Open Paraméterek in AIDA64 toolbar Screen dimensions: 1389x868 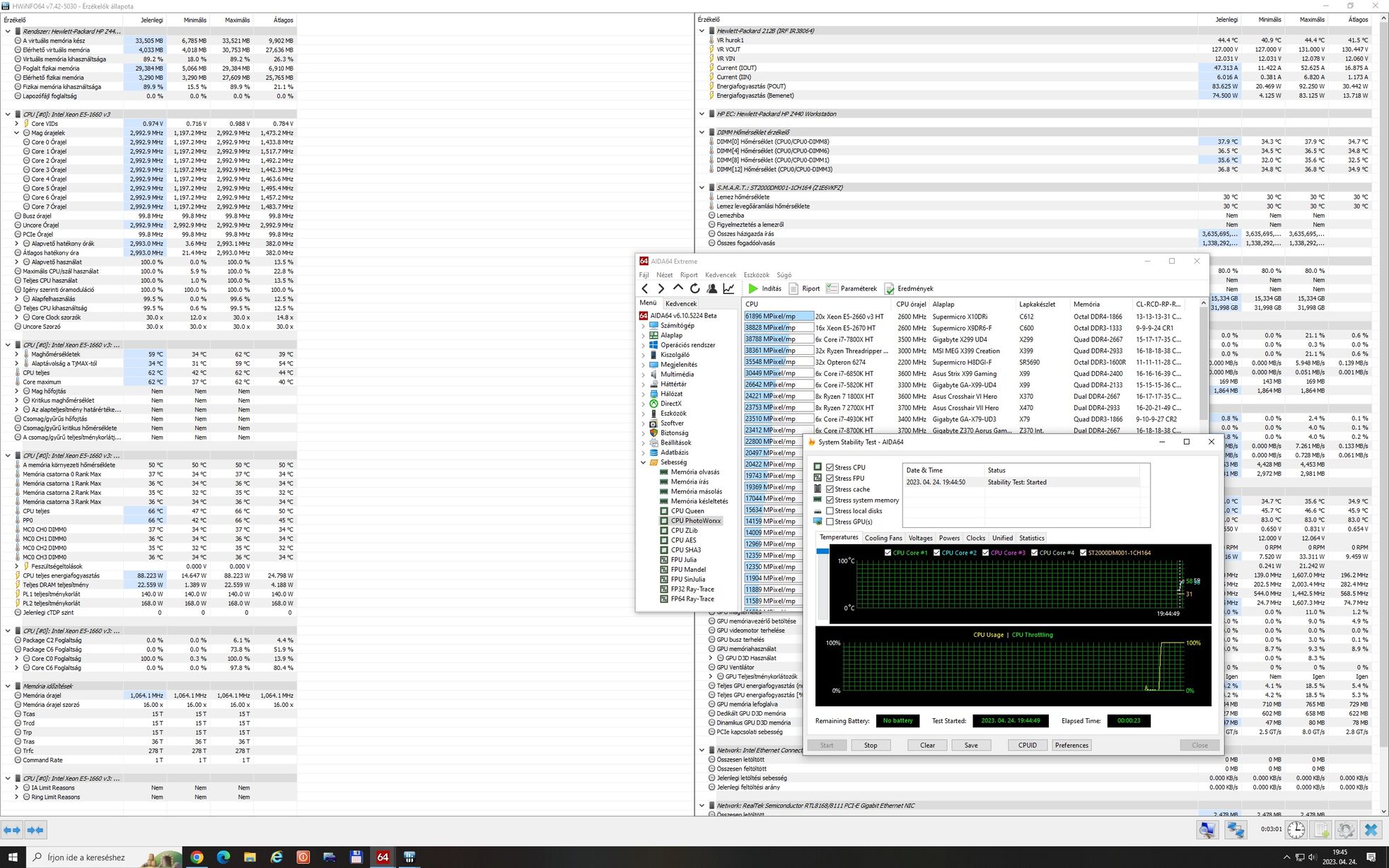pos(852,288)
